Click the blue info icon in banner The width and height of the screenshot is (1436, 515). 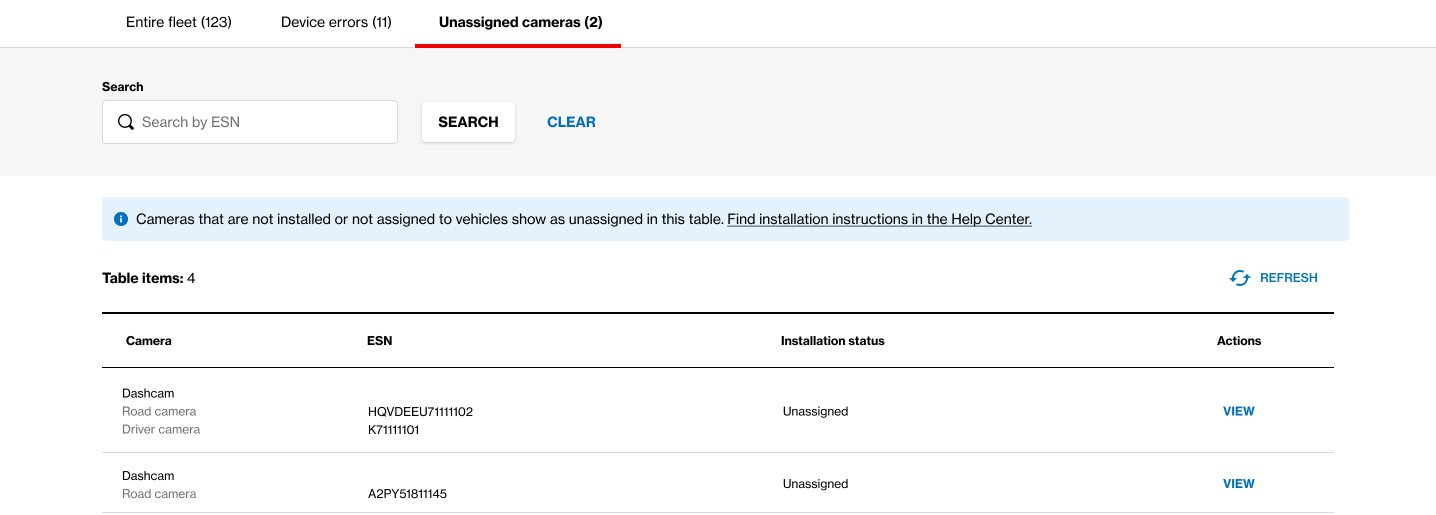[x=121, y=219]
